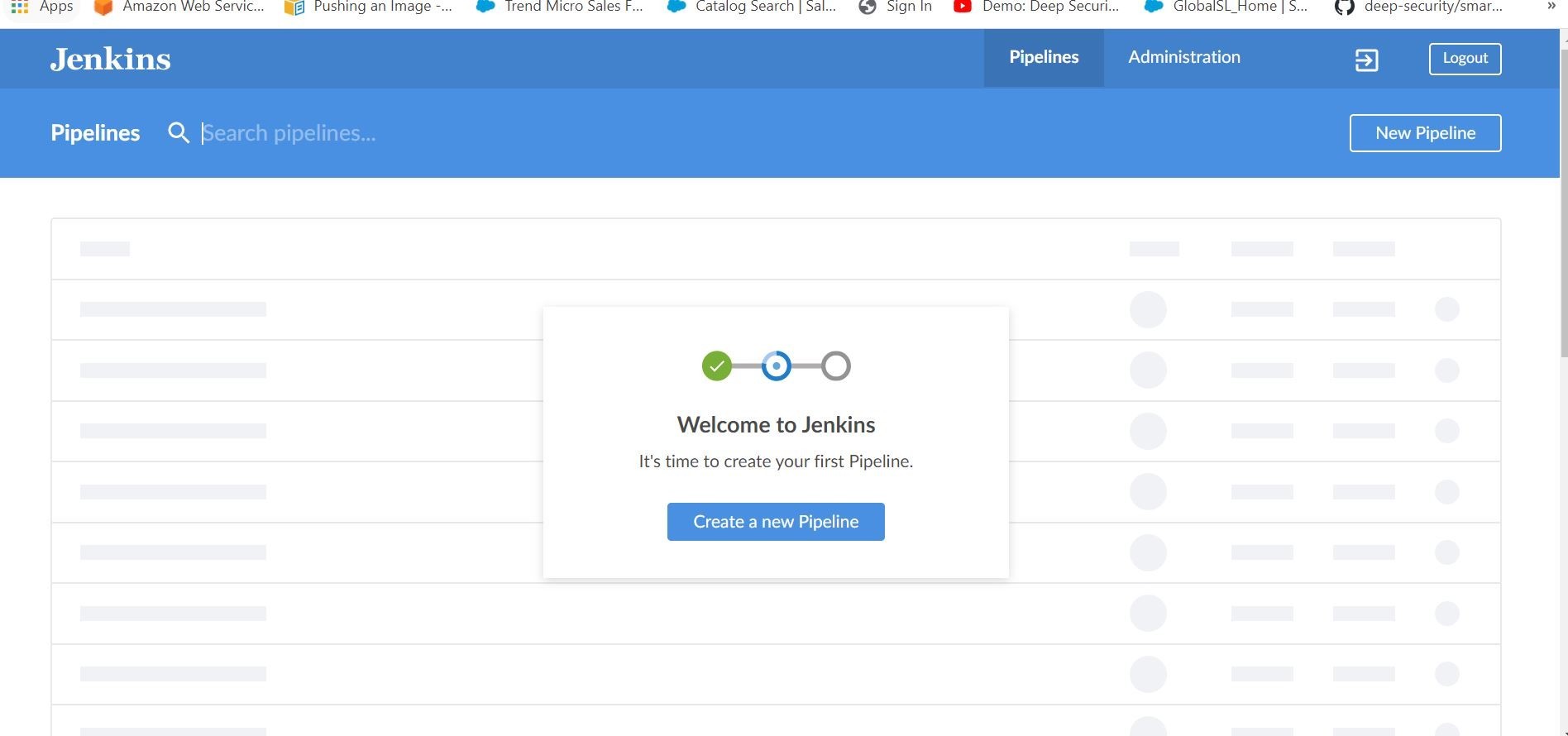The image size is (1568, 736).
Task: Click the blue in-progress step icon
Action: [x=776, y=366]
